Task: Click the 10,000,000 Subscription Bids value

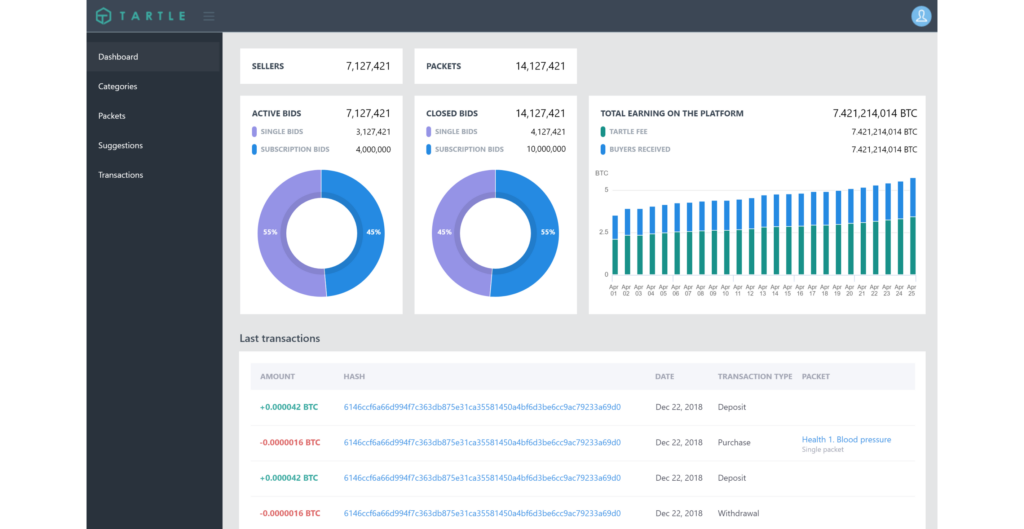Action: click(546, 150)
